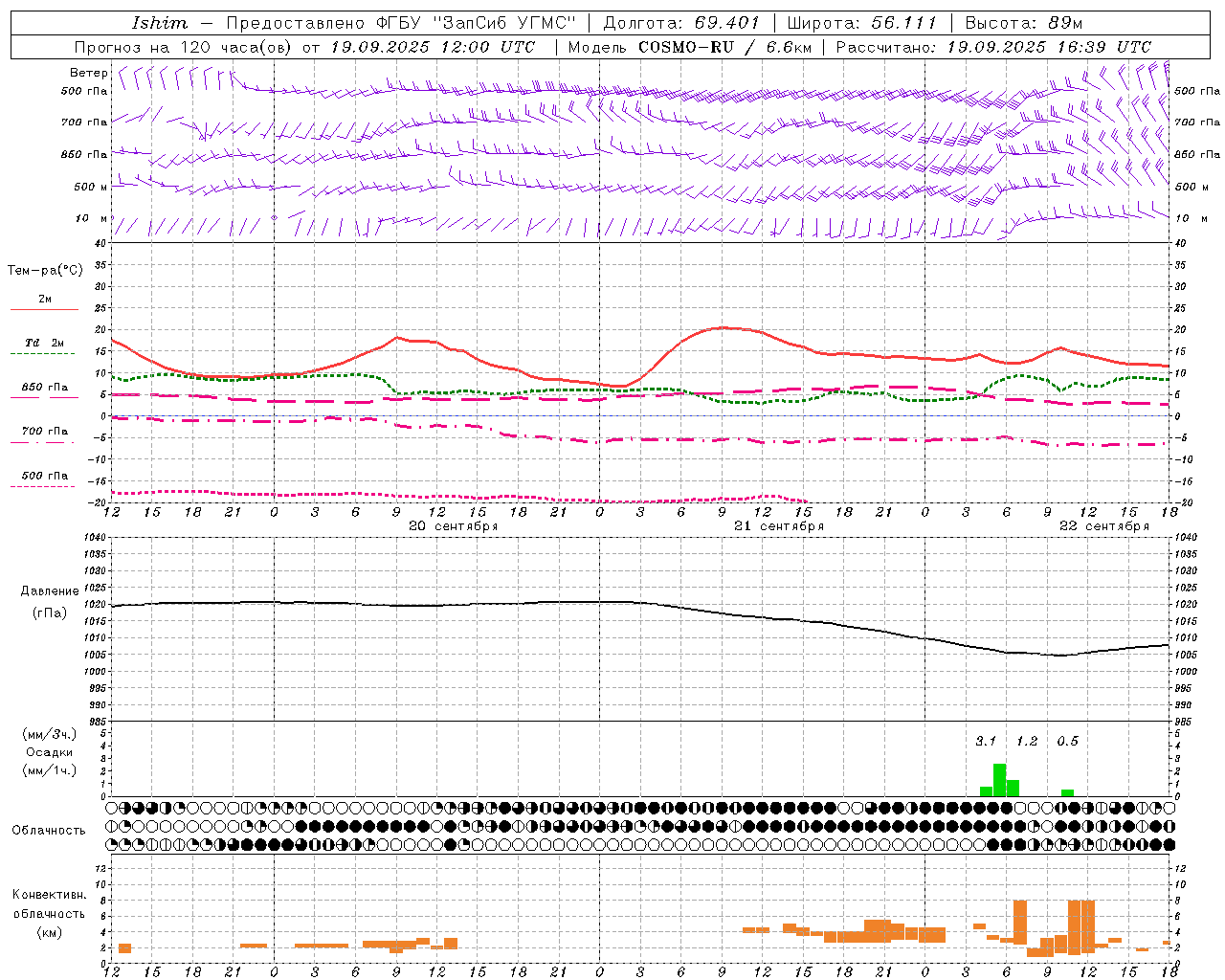Click the "Td 2м" dew point legend label
1225x980 pixels.
click(x=45, y=343)
